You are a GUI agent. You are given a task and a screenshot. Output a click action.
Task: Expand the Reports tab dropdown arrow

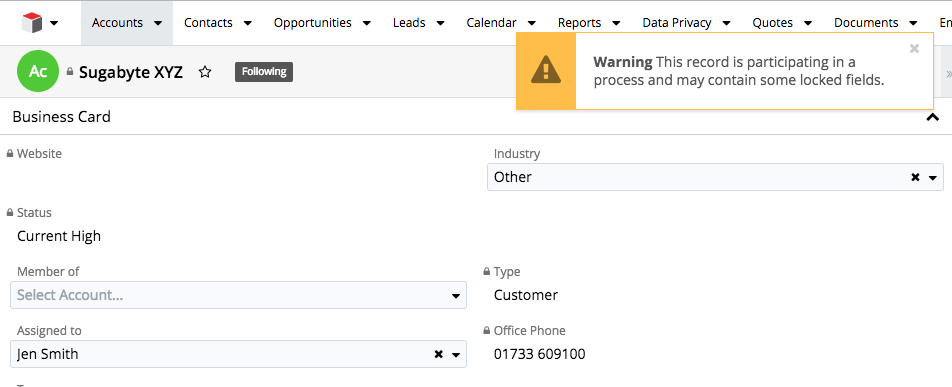pyautogui.click(x=616, y=23)
